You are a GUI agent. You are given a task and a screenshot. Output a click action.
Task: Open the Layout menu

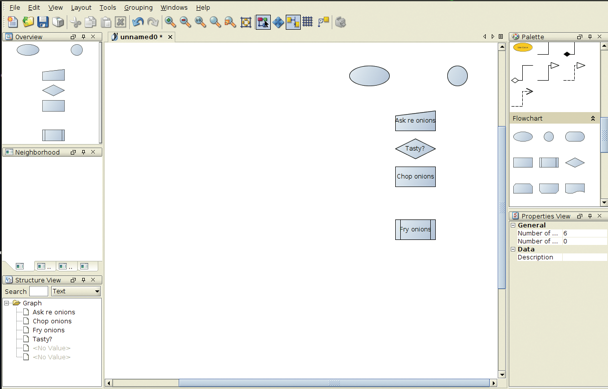[x=81, y=7]
